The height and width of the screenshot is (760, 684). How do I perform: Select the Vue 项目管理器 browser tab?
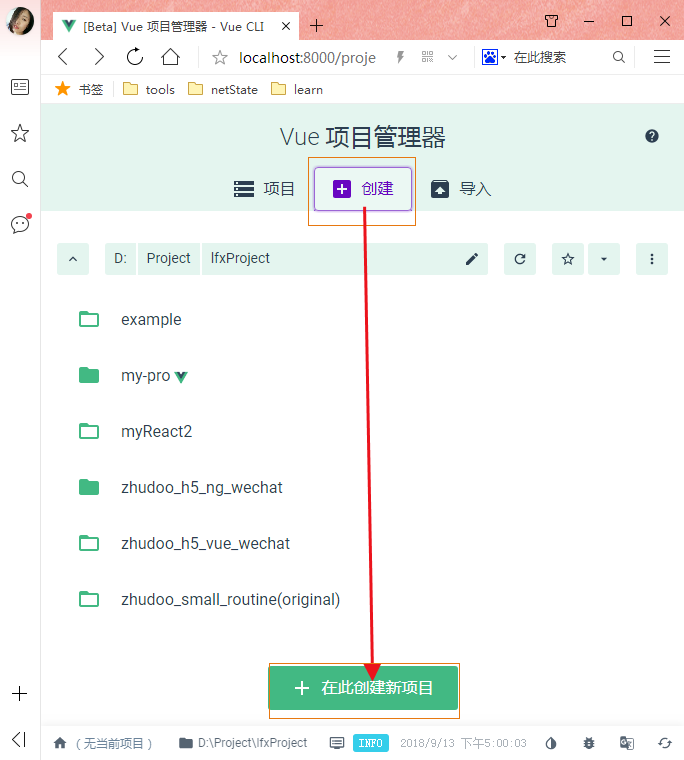click(174, 26)
